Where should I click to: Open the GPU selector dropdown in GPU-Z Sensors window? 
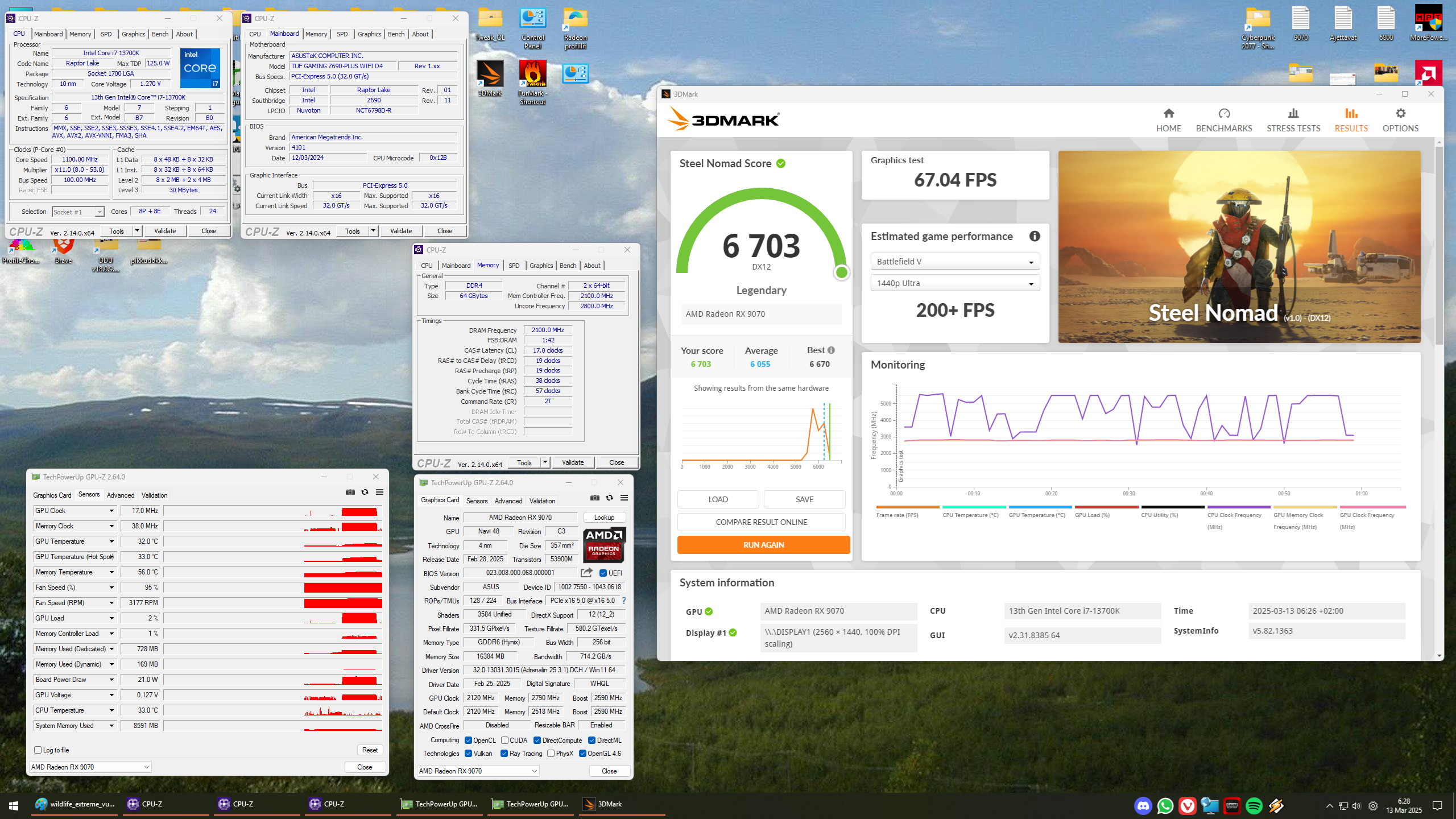point(90,767)
